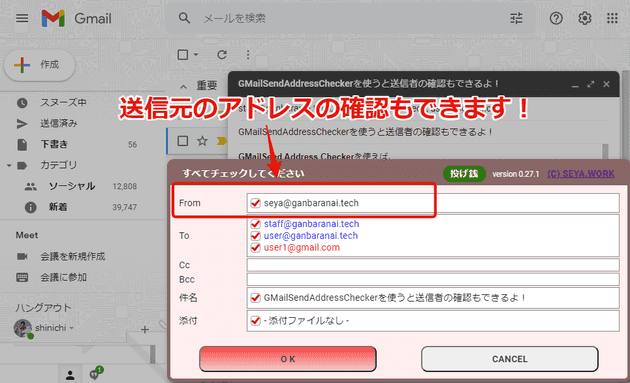Open Gmail settings gear icon
Image resolution: width=630 pixels, height=383 pixels.
585,18
